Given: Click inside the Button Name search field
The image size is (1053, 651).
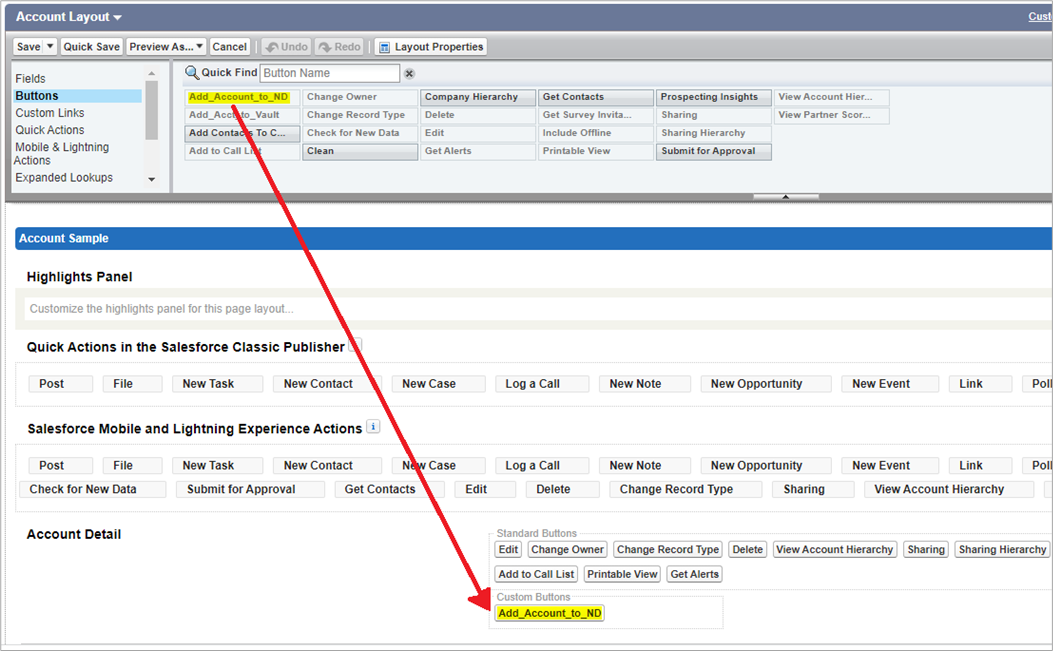Looking at the screenshot, I should (330, 73).
